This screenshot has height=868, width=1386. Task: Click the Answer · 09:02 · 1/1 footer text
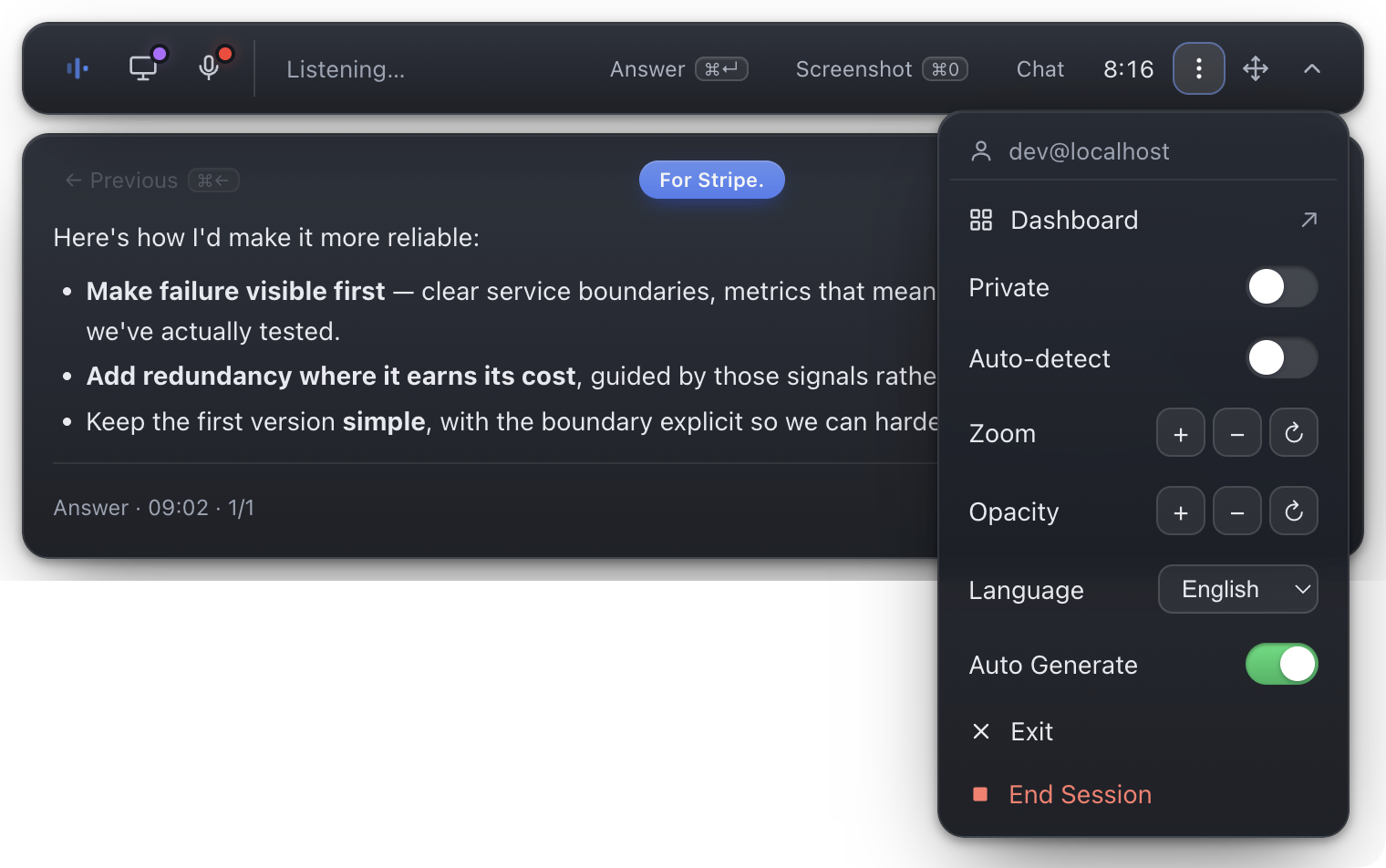154,508
